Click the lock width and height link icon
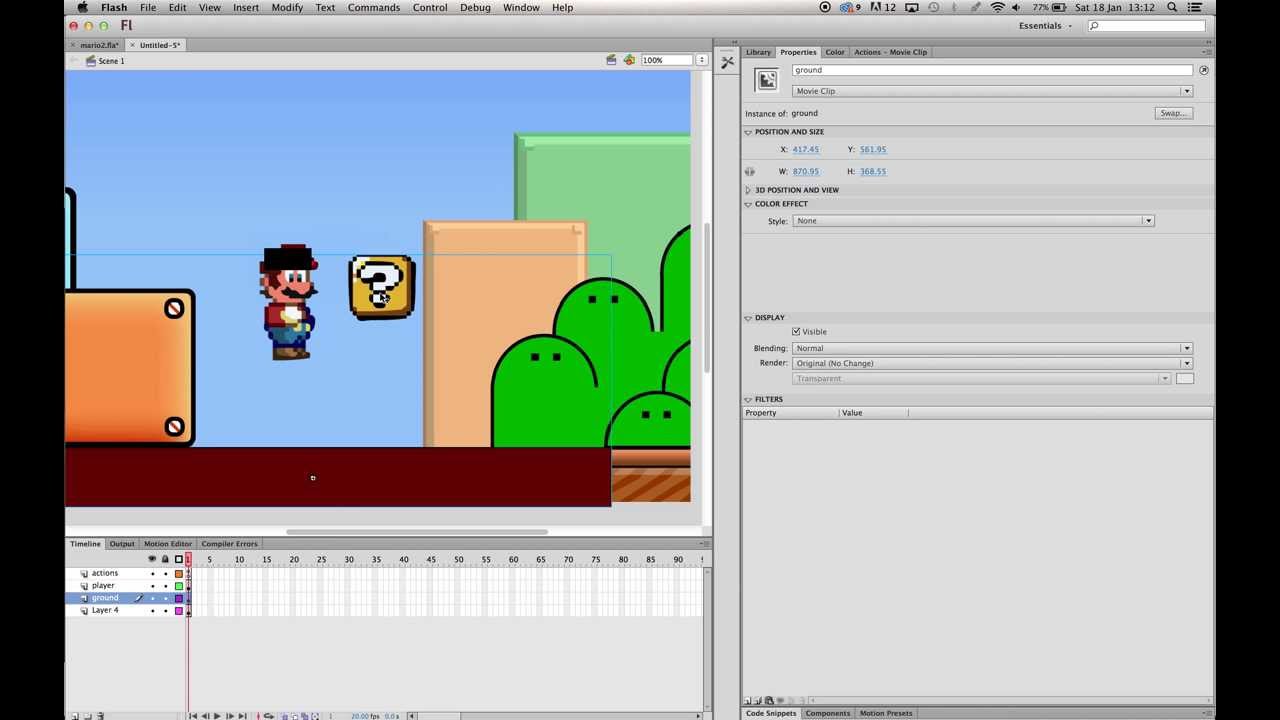1280x720 pixels. pos(749,172)
